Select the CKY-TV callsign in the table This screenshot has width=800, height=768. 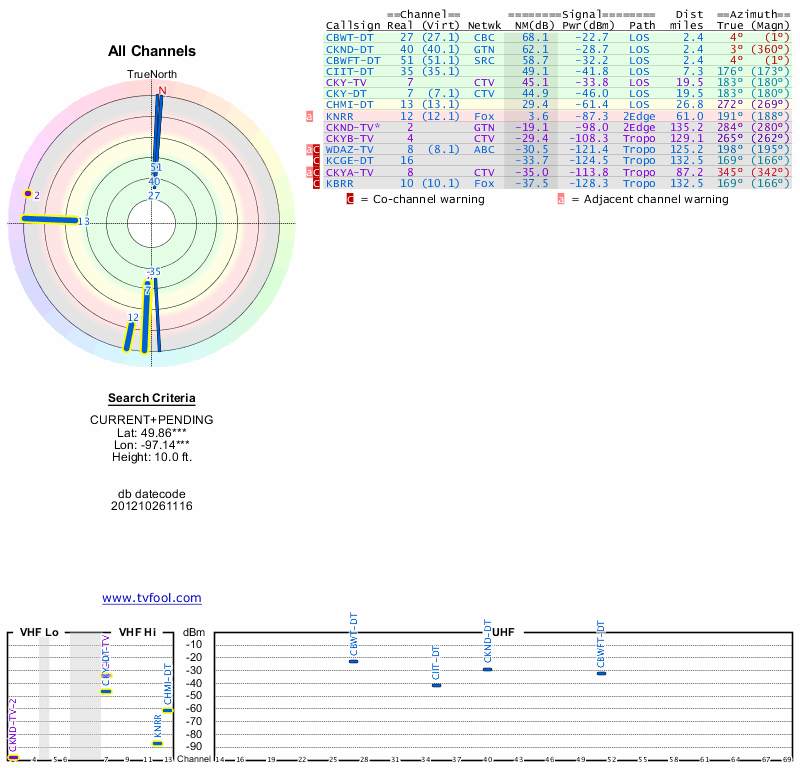point(346,82)
